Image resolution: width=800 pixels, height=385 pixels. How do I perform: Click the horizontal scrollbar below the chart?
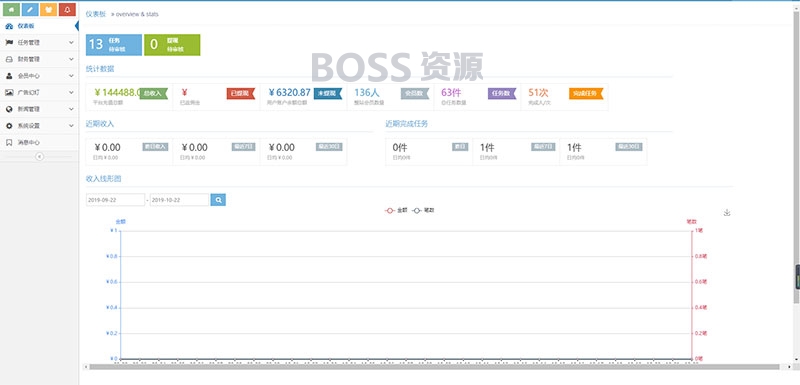tap(434, 367)
